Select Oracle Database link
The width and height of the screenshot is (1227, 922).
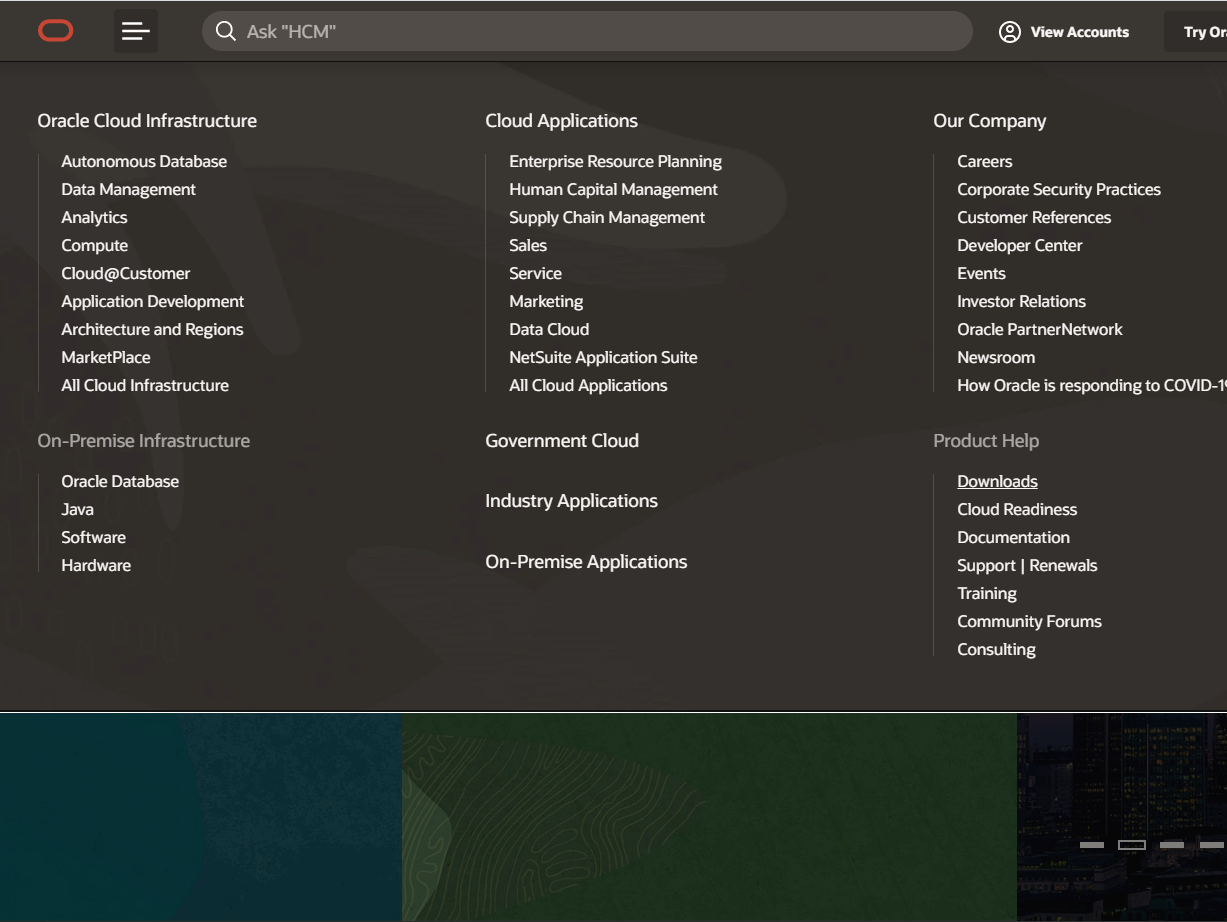(x=120, y=482)
